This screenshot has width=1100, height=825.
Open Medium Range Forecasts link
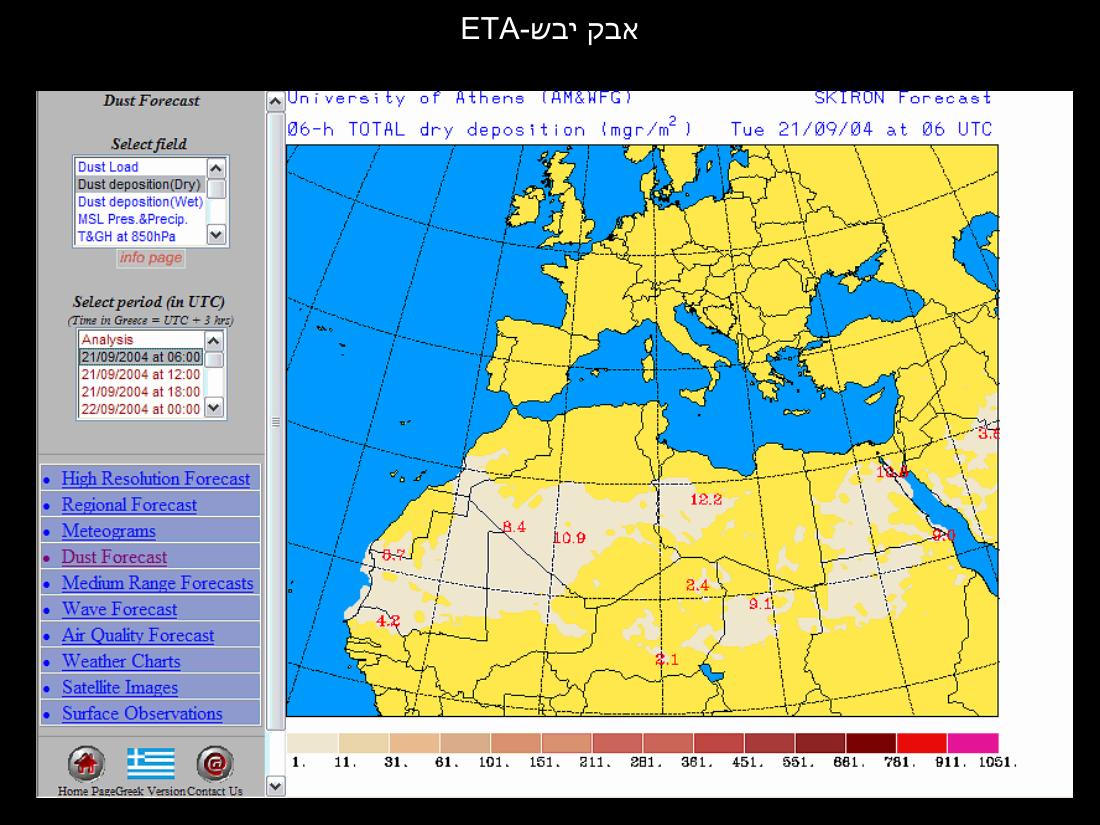pyautogui.click(x=158, y=583)
